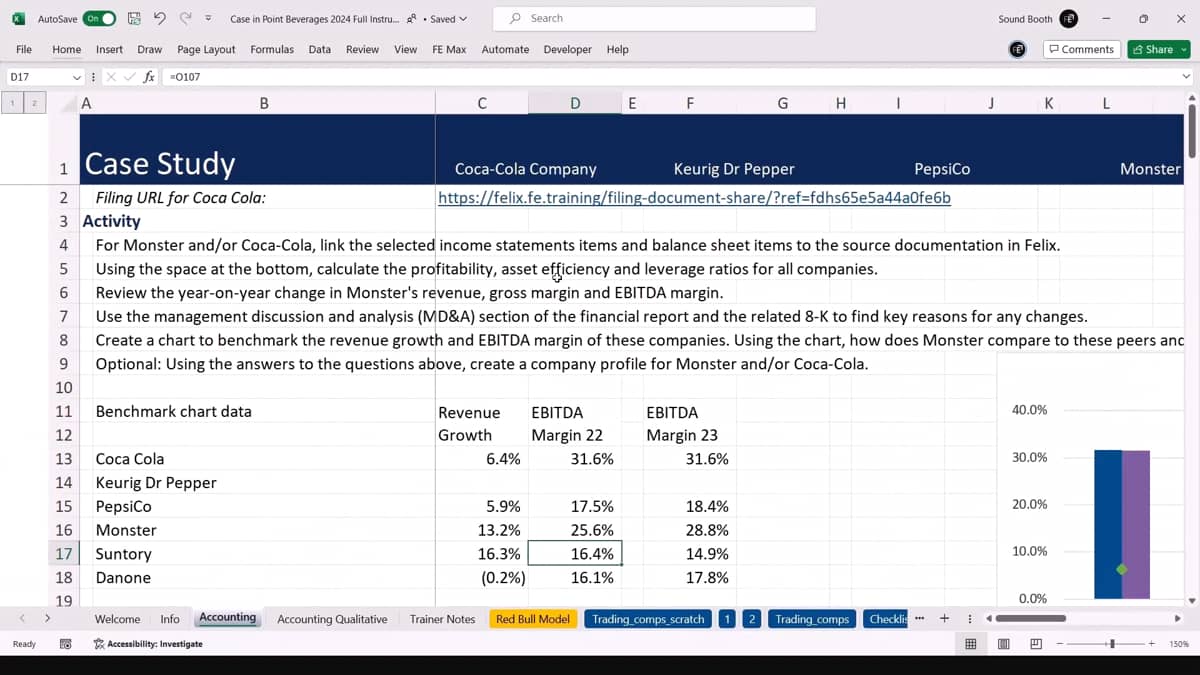Select the Insert ribbon tab
The height and width of the screenshot is (675, 1200).
point(110,49)
